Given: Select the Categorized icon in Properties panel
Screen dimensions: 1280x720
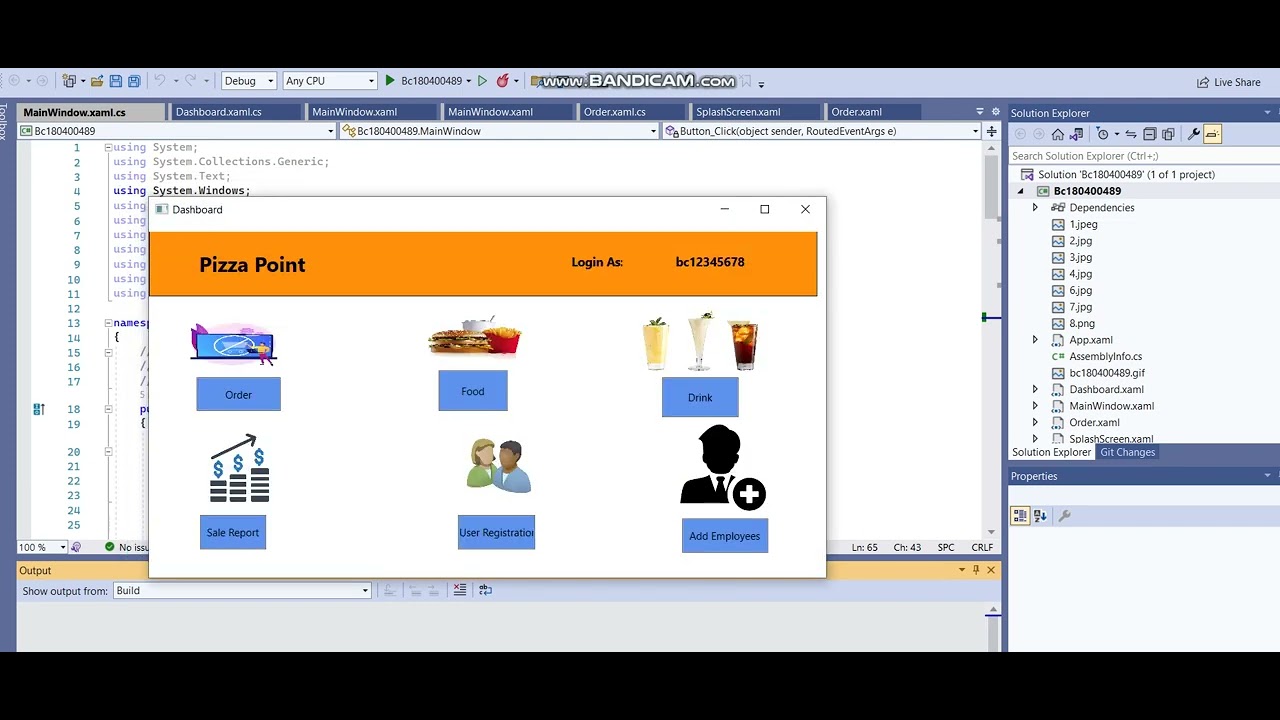Looking at the screenshot, I should click(x=1020, y=516).
